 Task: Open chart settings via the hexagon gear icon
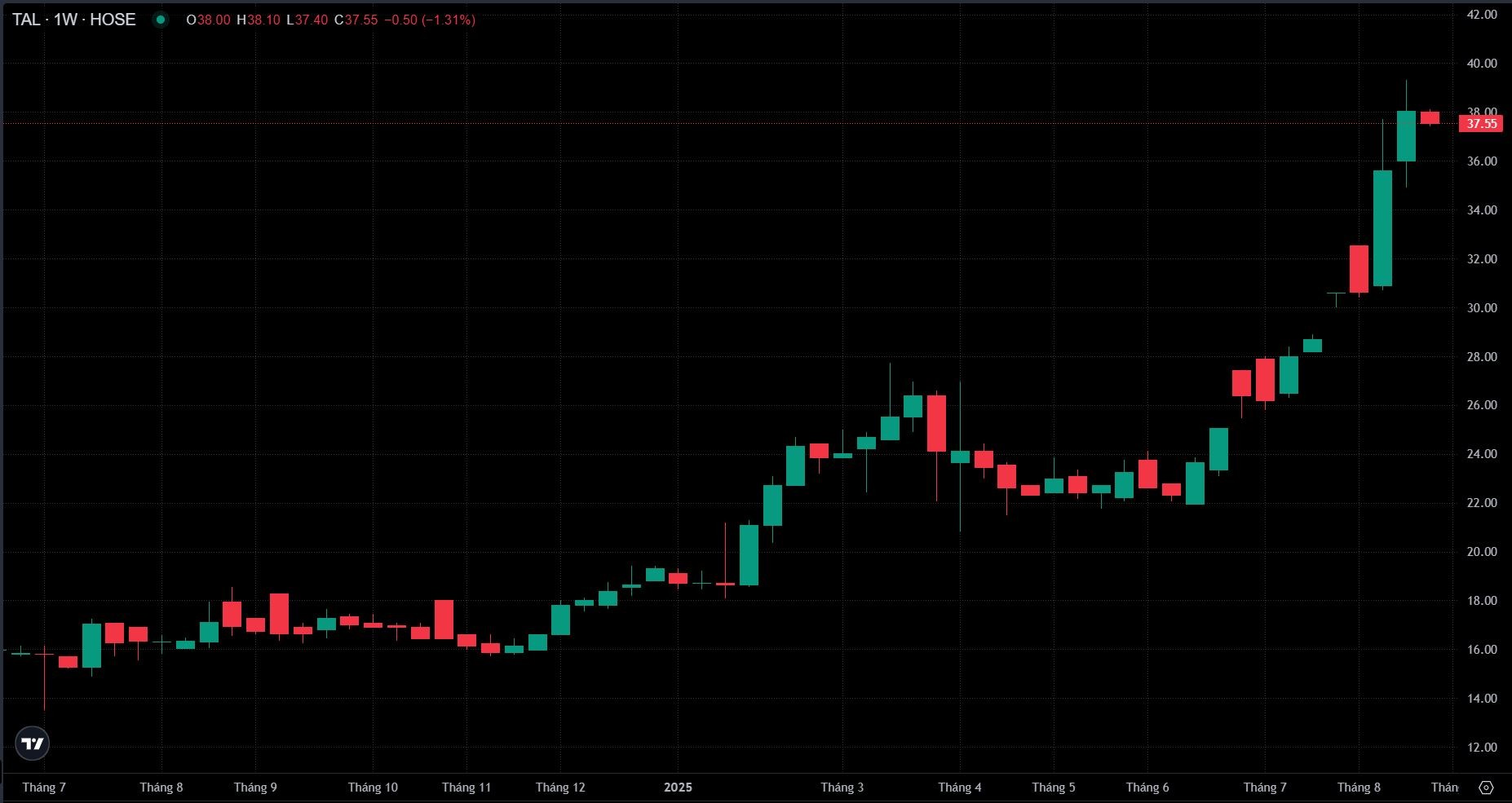[x=1486, y=788]
